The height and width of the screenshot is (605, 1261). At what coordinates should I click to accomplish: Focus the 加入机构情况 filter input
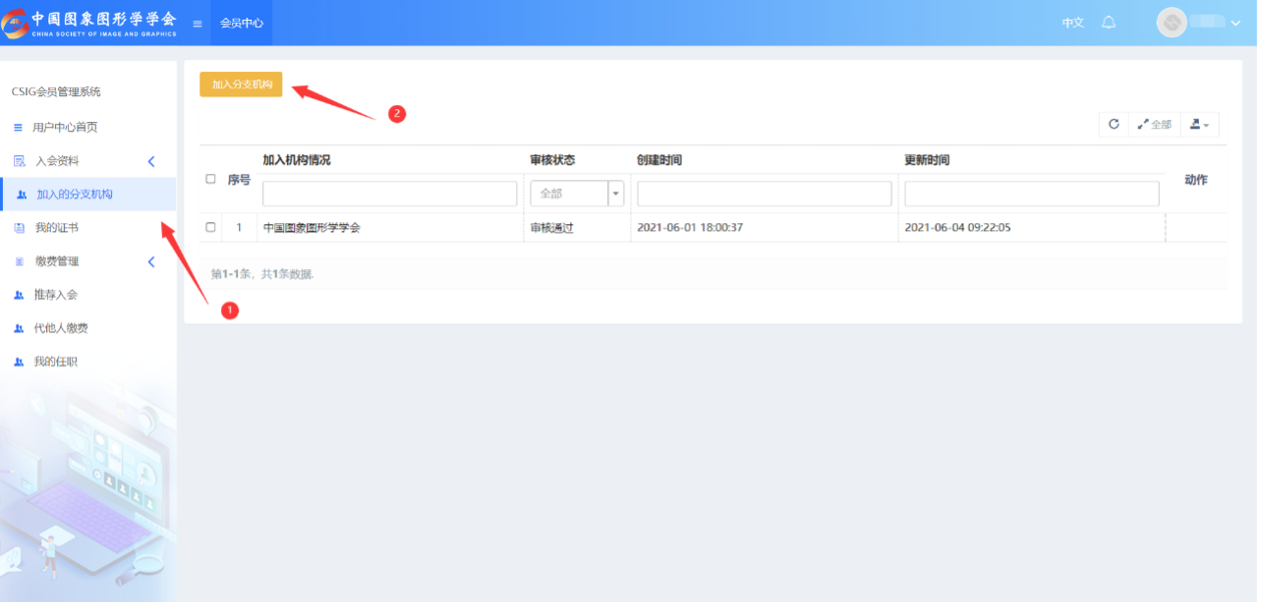coord(389,193)
